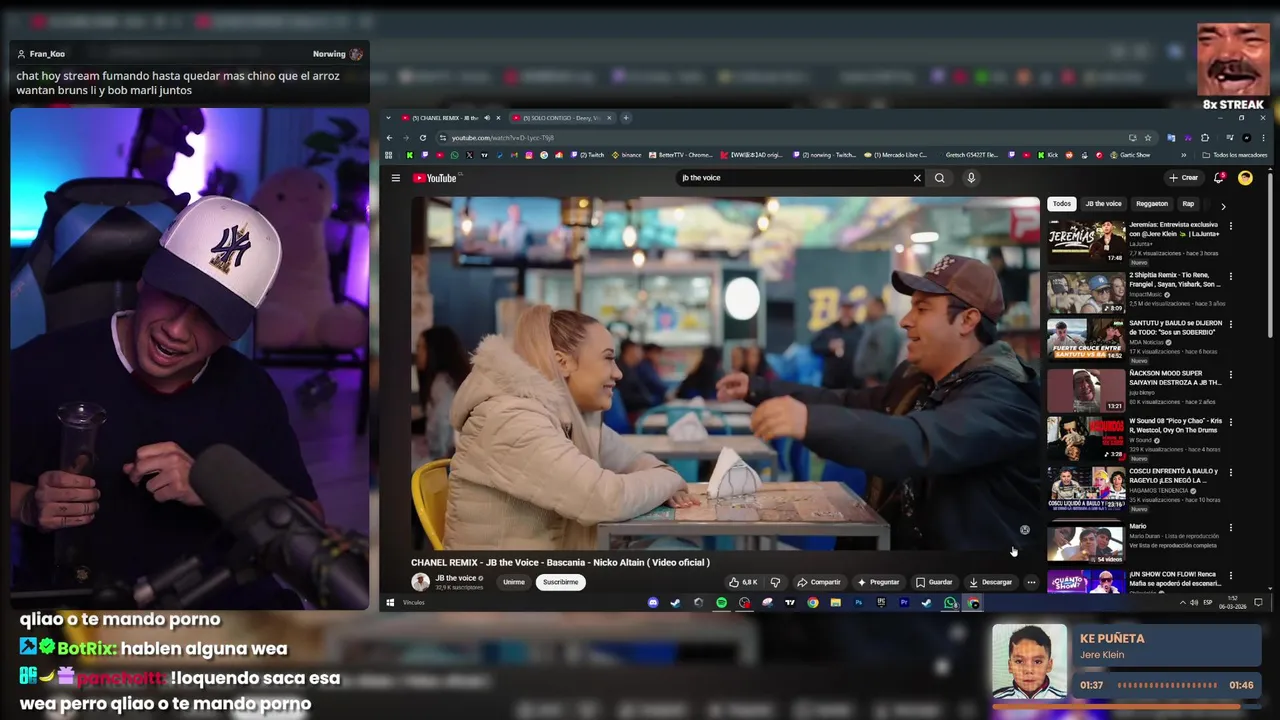Open options for 2 Shiptia Remix video
This screenshot has width=1280, height=720.
pos(1231,276)
